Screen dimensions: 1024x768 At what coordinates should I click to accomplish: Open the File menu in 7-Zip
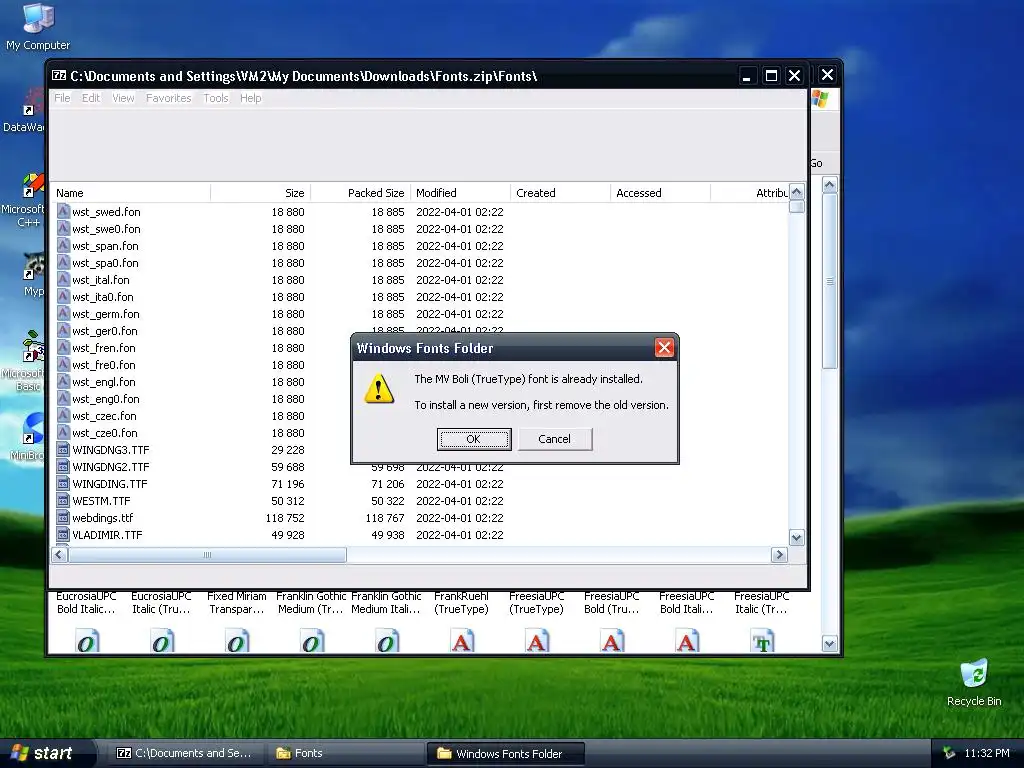pyautogui.click(x=62, y=98)
